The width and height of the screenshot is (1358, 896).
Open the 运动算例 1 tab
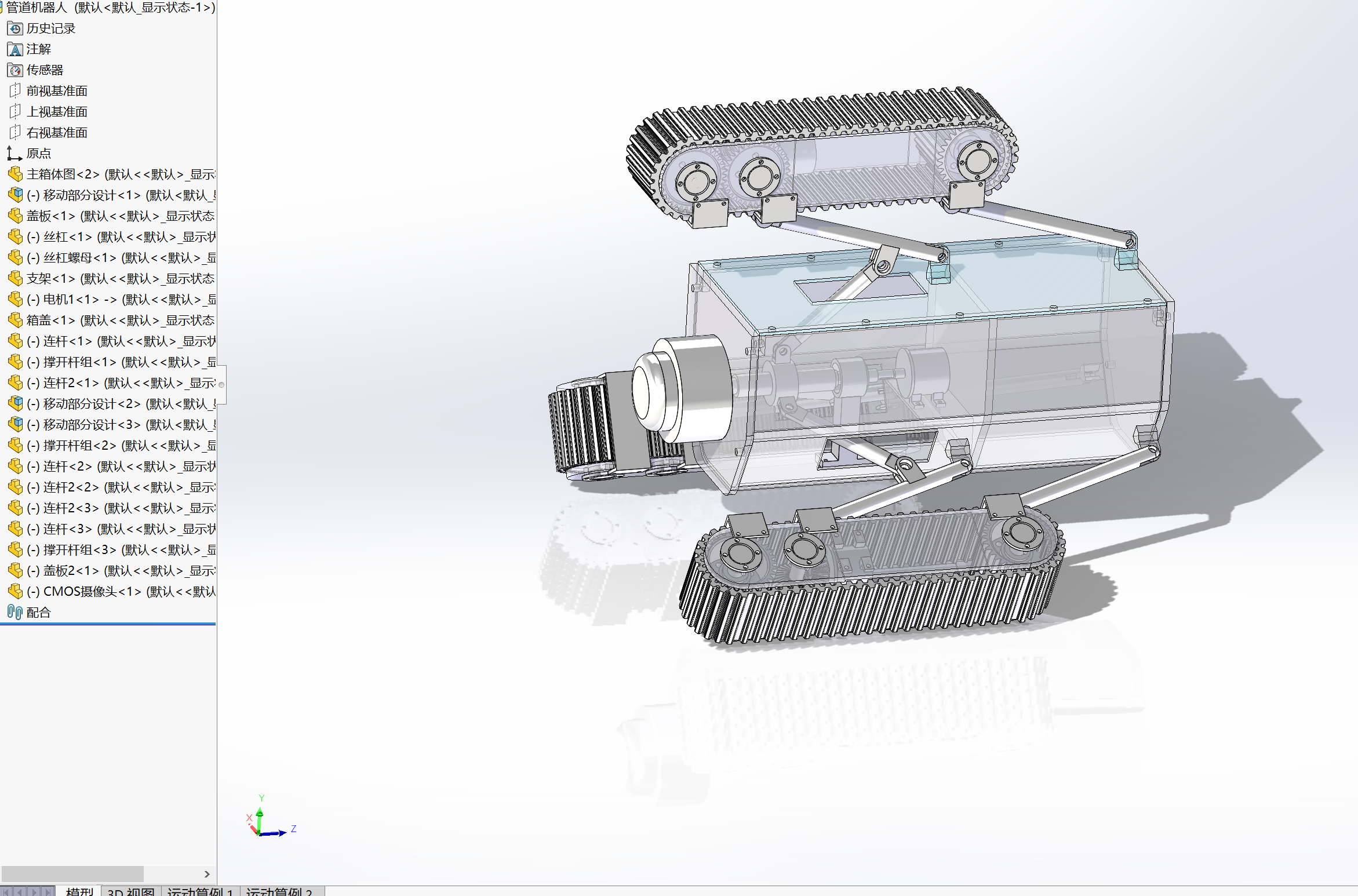[200, 891]
